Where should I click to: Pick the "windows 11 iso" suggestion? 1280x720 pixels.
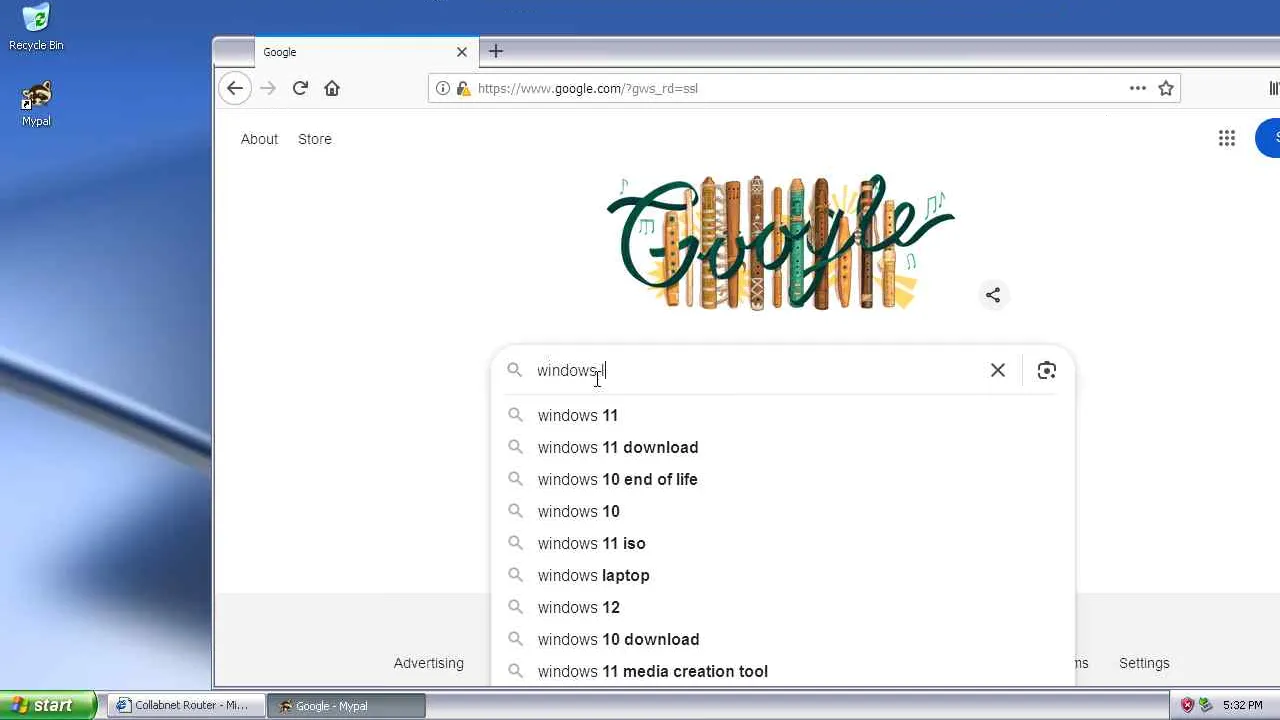[x=783, y=543]
